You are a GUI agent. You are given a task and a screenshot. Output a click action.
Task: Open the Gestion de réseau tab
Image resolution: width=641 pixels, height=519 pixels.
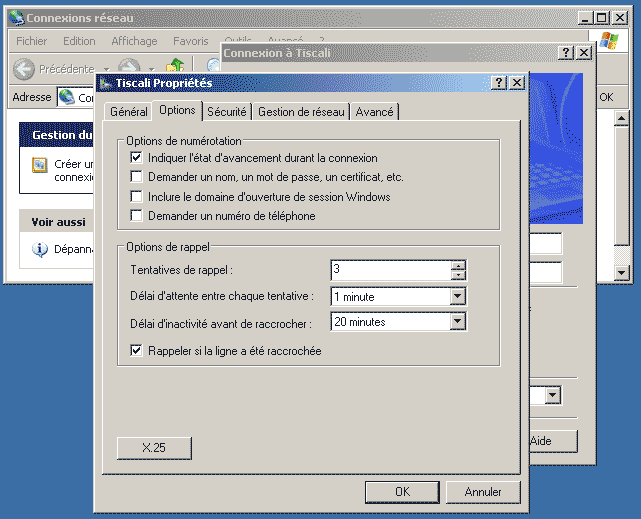pyautogui.click(x=301, y=112)
